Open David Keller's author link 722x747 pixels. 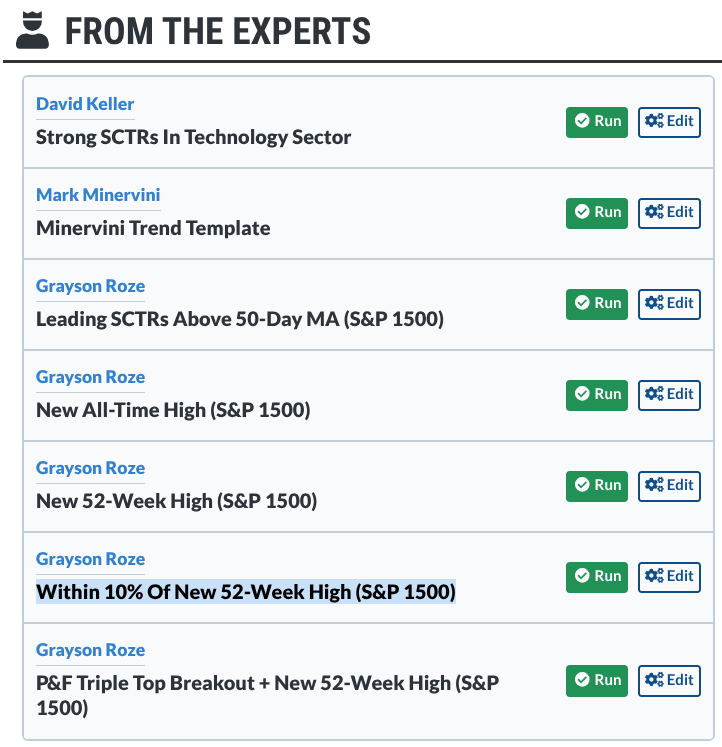coord(85,104)
